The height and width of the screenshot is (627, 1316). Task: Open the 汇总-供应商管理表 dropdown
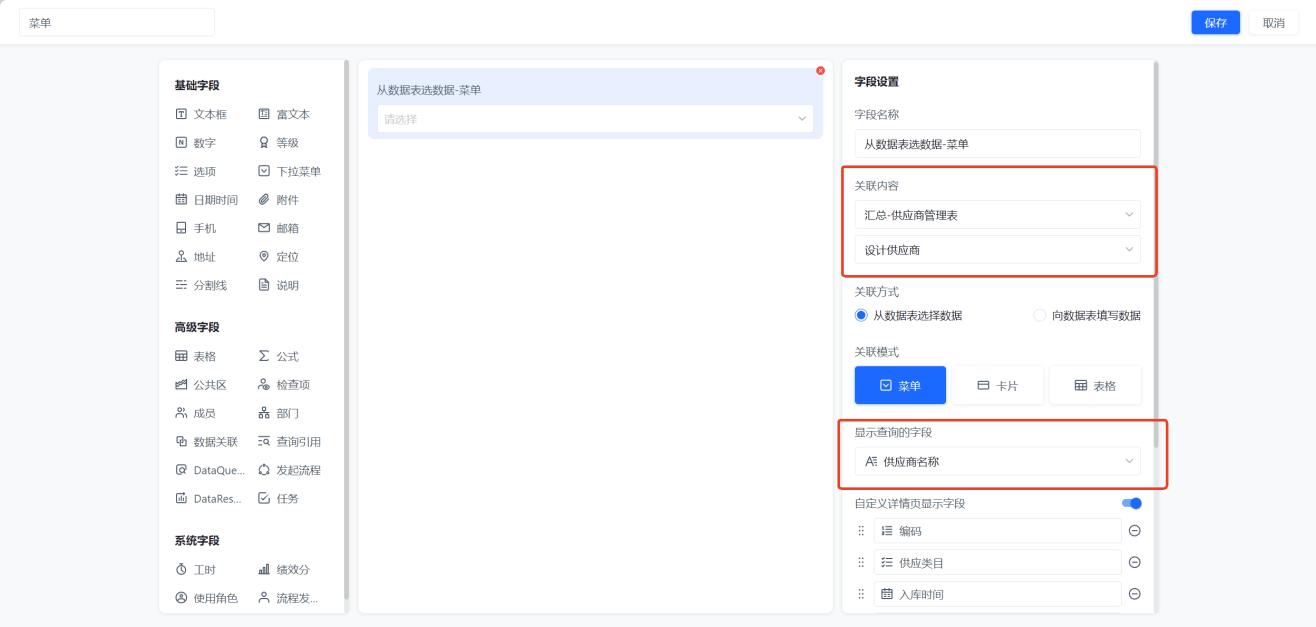point(997,215)
